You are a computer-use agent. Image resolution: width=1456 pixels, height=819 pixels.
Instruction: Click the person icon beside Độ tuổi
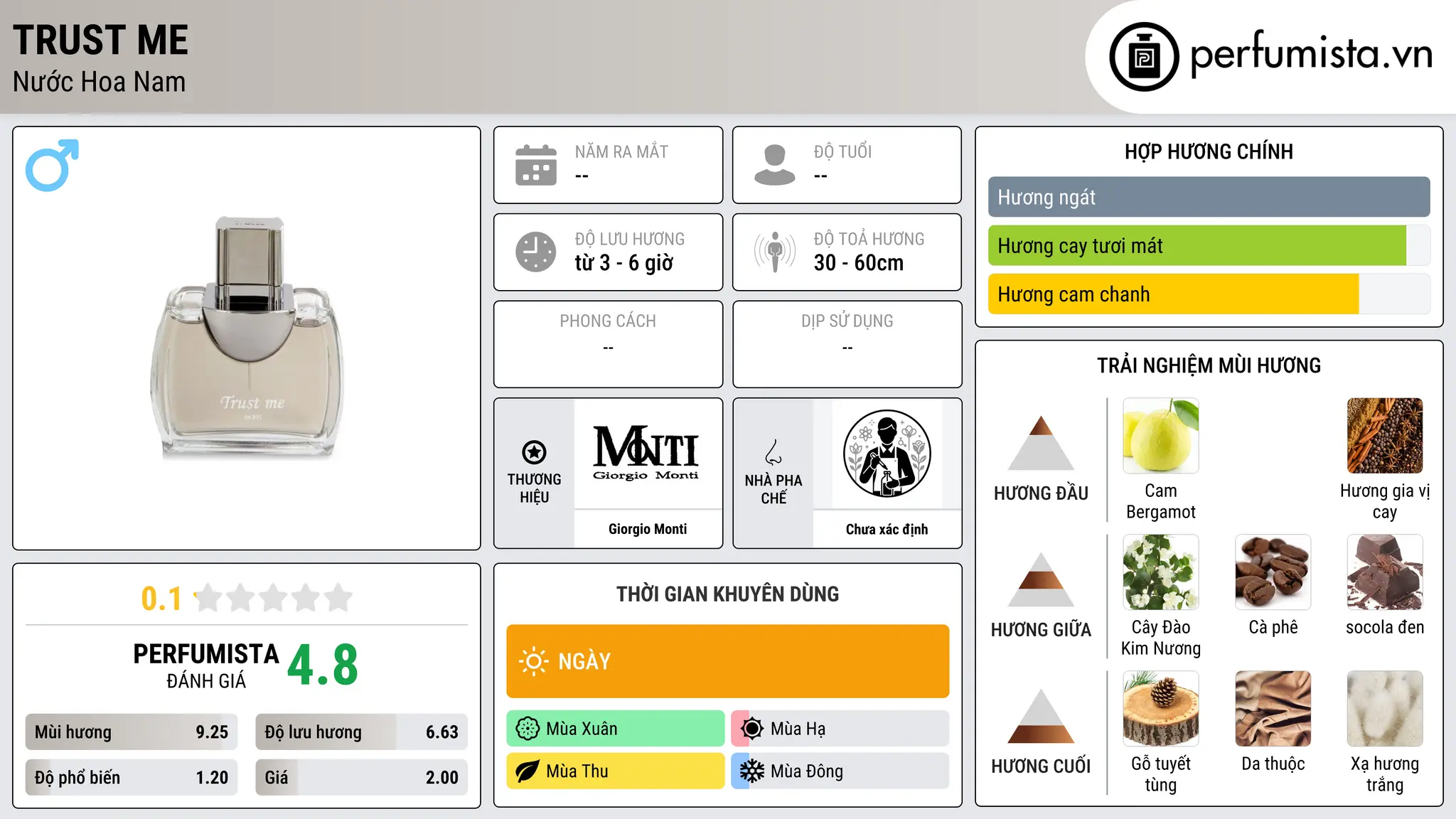coord(775,165)
